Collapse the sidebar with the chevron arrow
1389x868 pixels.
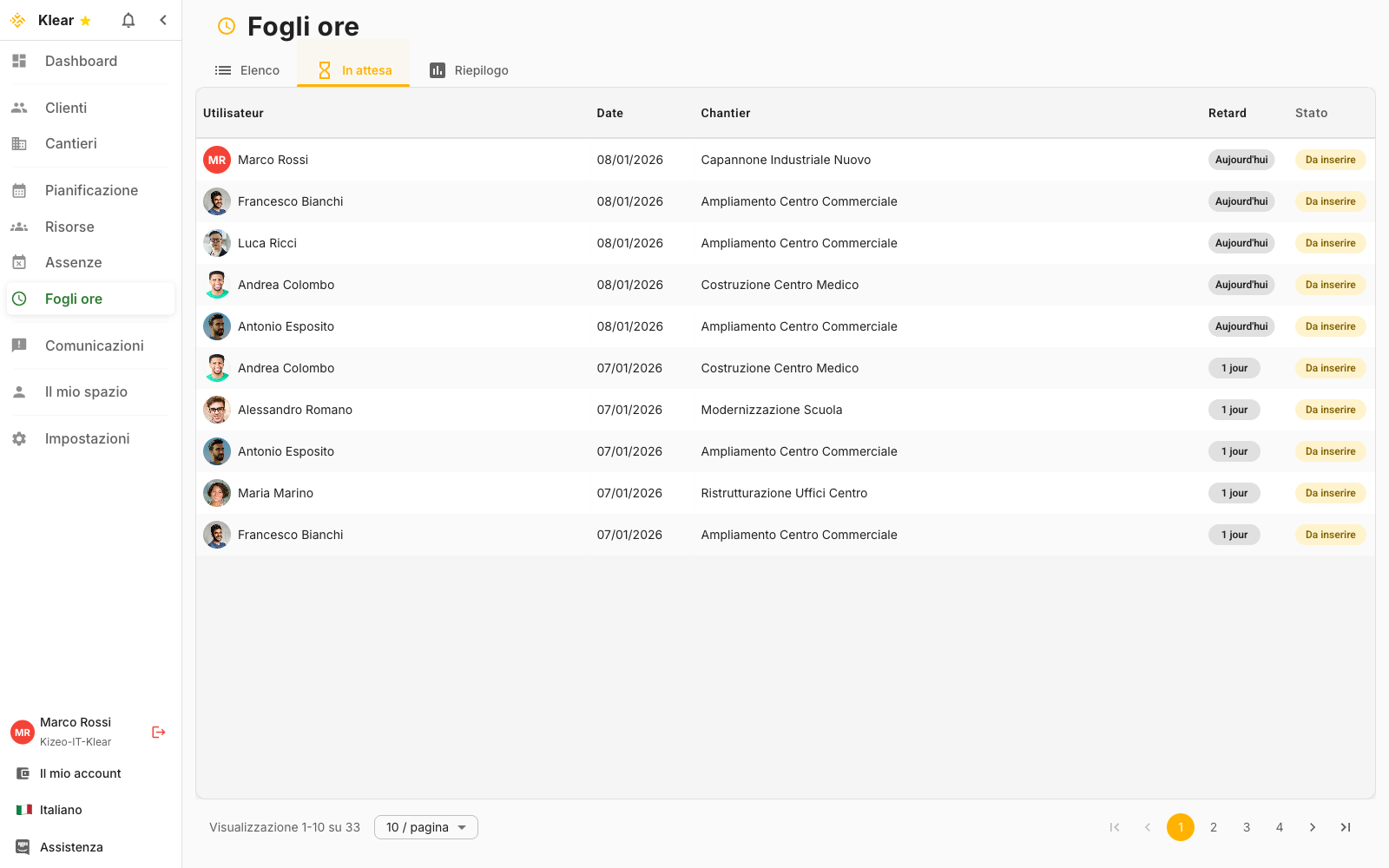coord(163,20)
